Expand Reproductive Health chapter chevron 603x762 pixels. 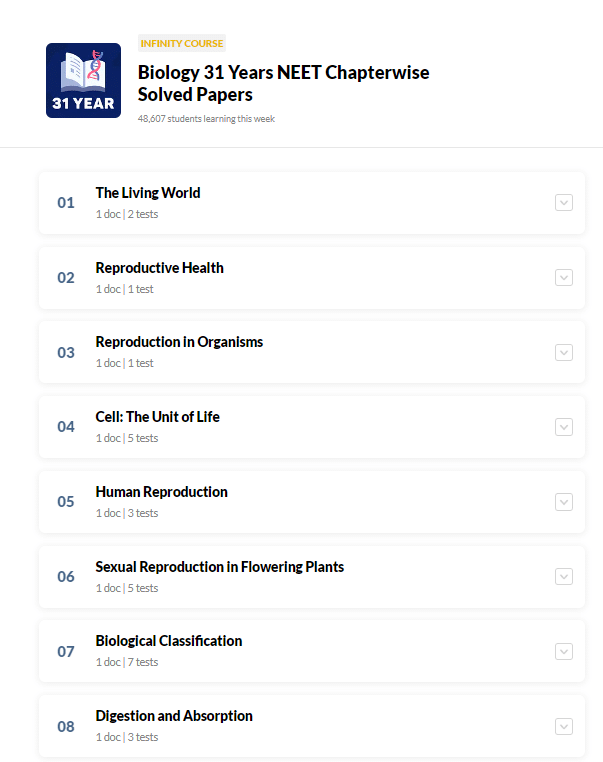tap(564, 277)
